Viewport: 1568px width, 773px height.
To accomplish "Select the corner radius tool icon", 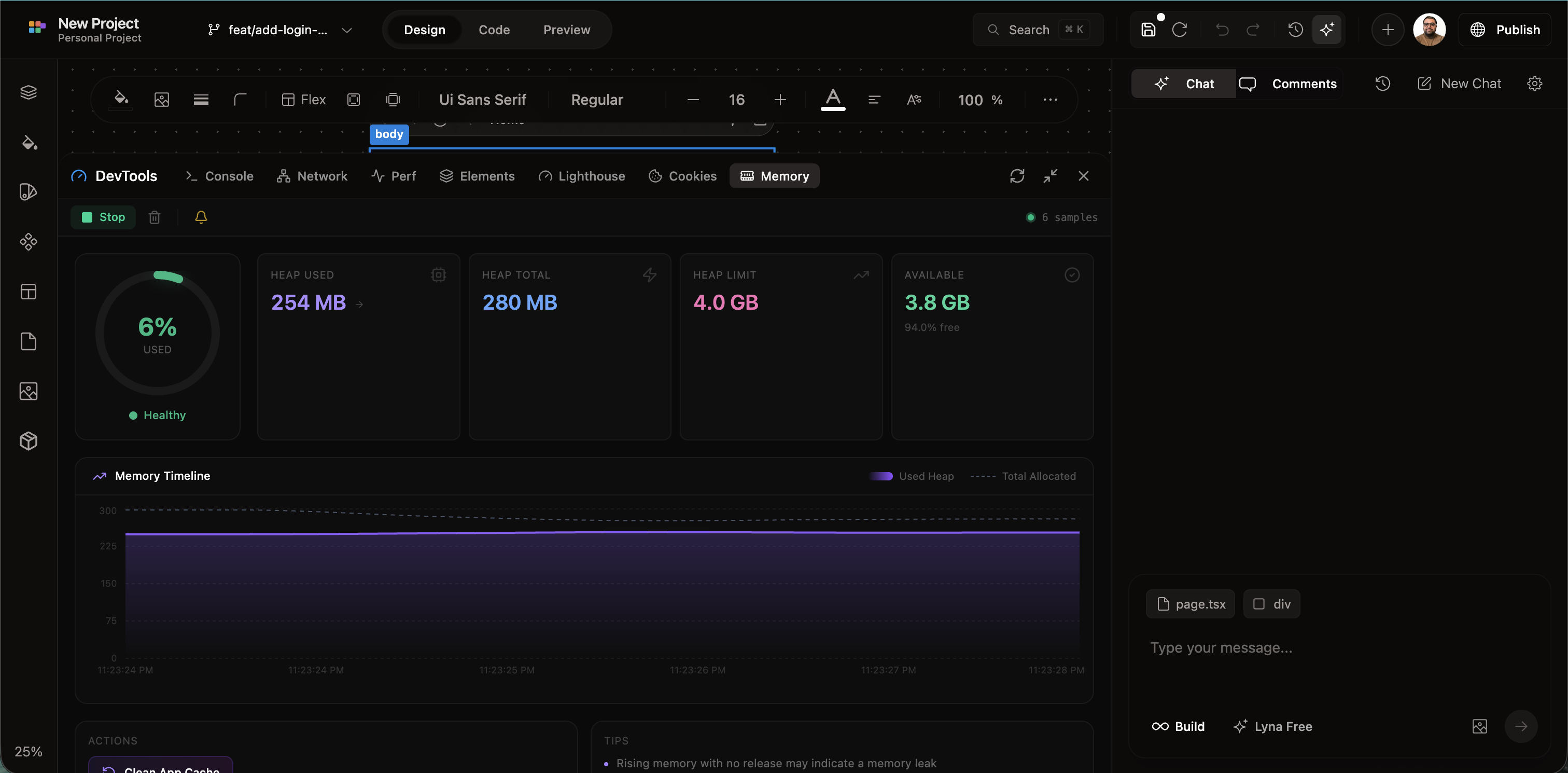I will 241,99.
